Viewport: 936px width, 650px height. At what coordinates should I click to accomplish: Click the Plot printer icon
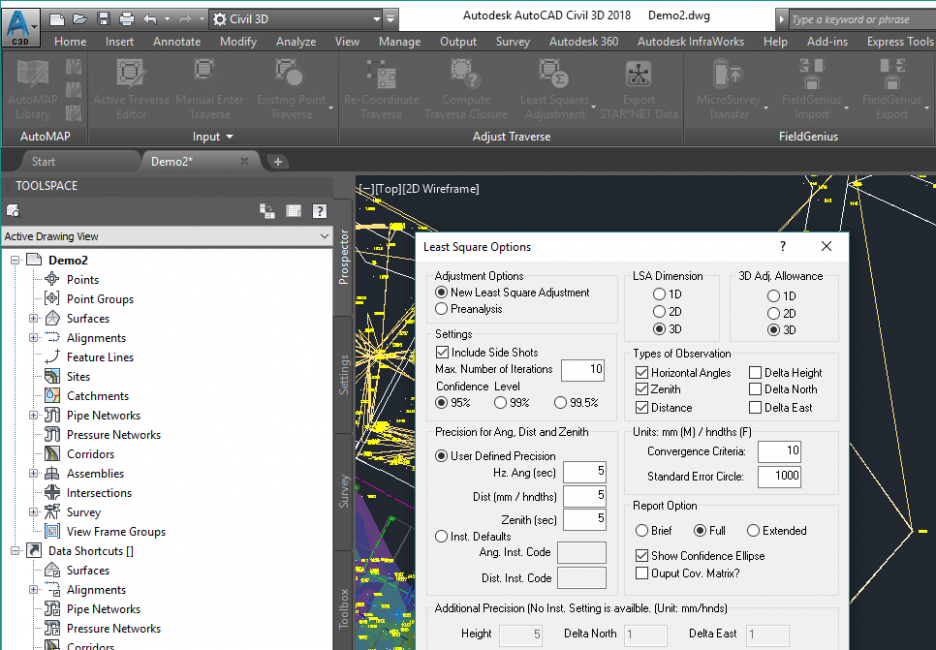pos(126,19)
